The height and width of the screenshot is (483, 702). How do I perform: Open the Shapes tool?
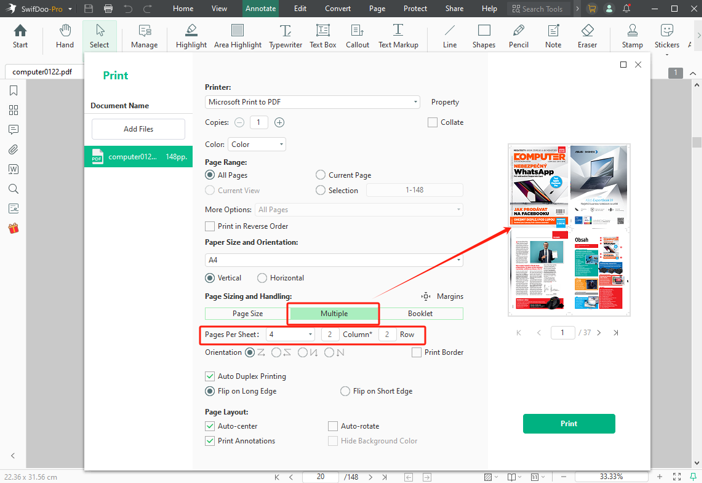coord(484,36)
